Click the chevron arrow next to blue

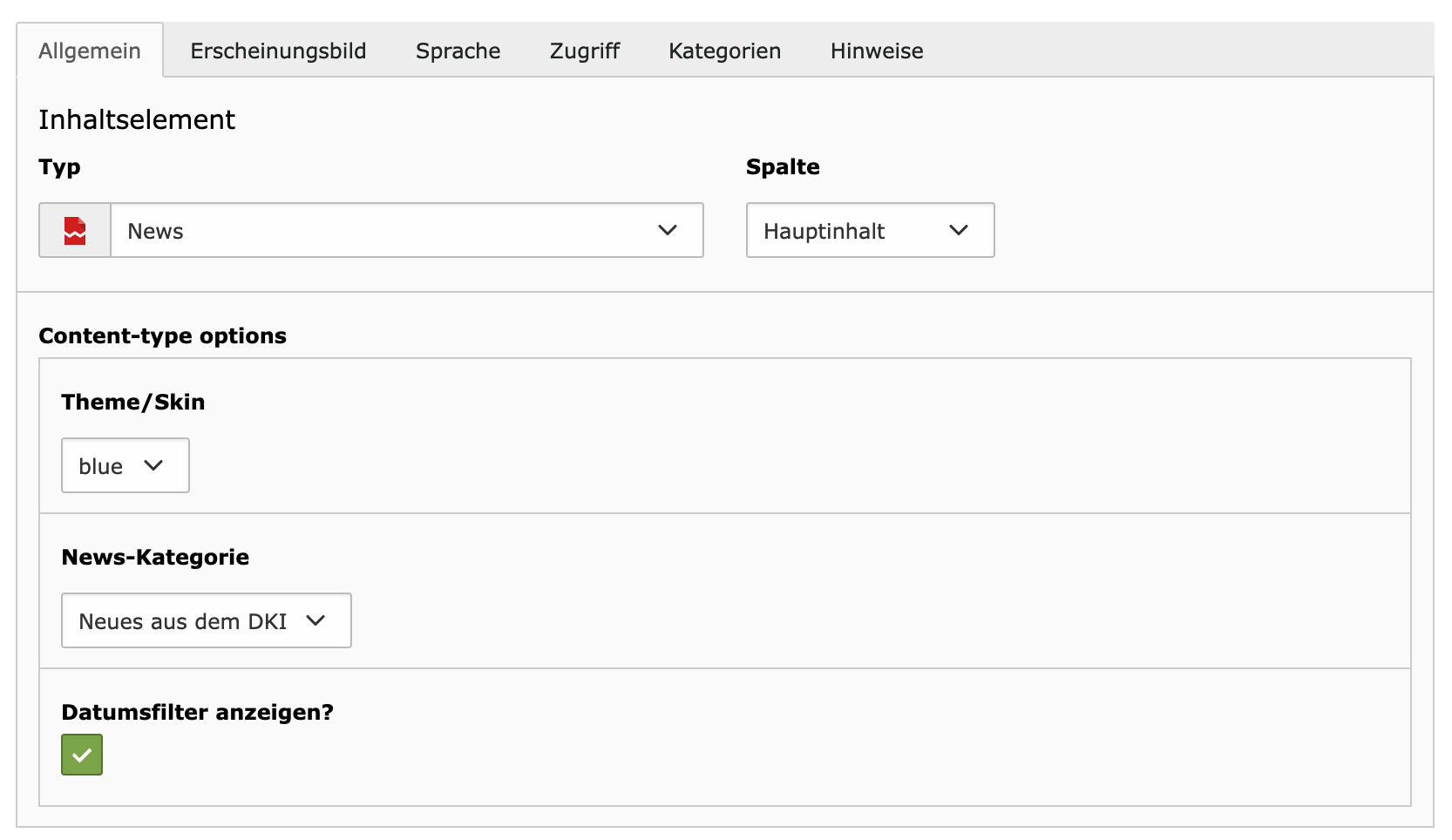click(153, 466)
